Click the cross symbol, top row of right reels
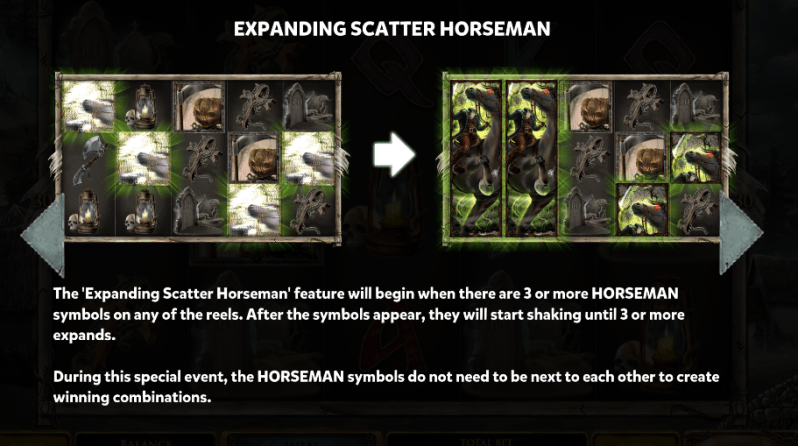798x446 pixels. [x=642, y=107]
